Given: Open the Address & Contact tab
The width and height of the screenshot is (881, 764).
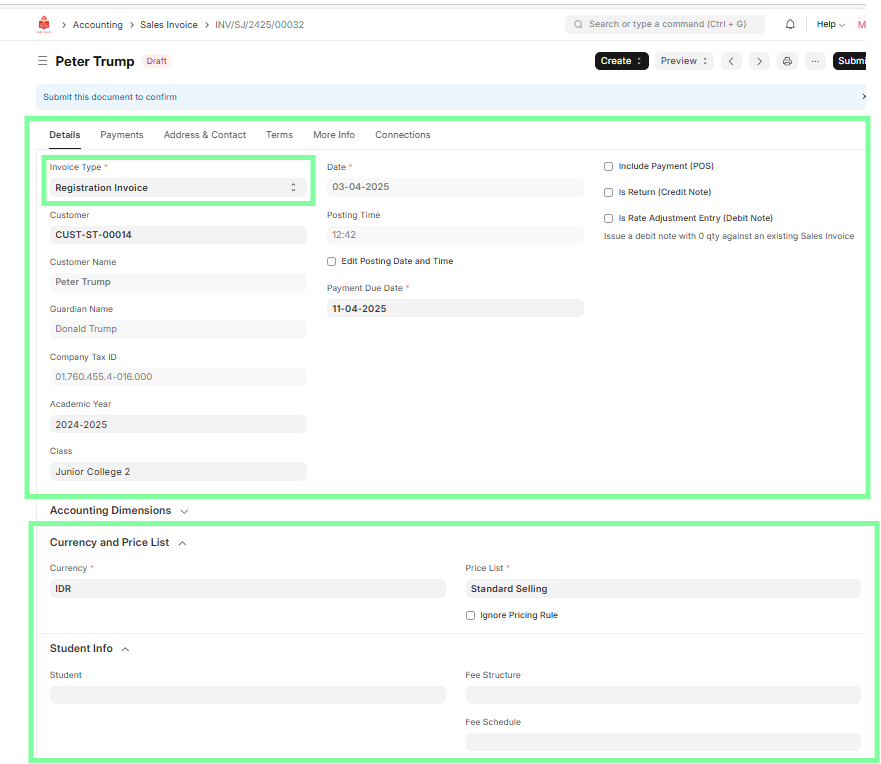Looking at the screenshot, I should tap(204, 135).
